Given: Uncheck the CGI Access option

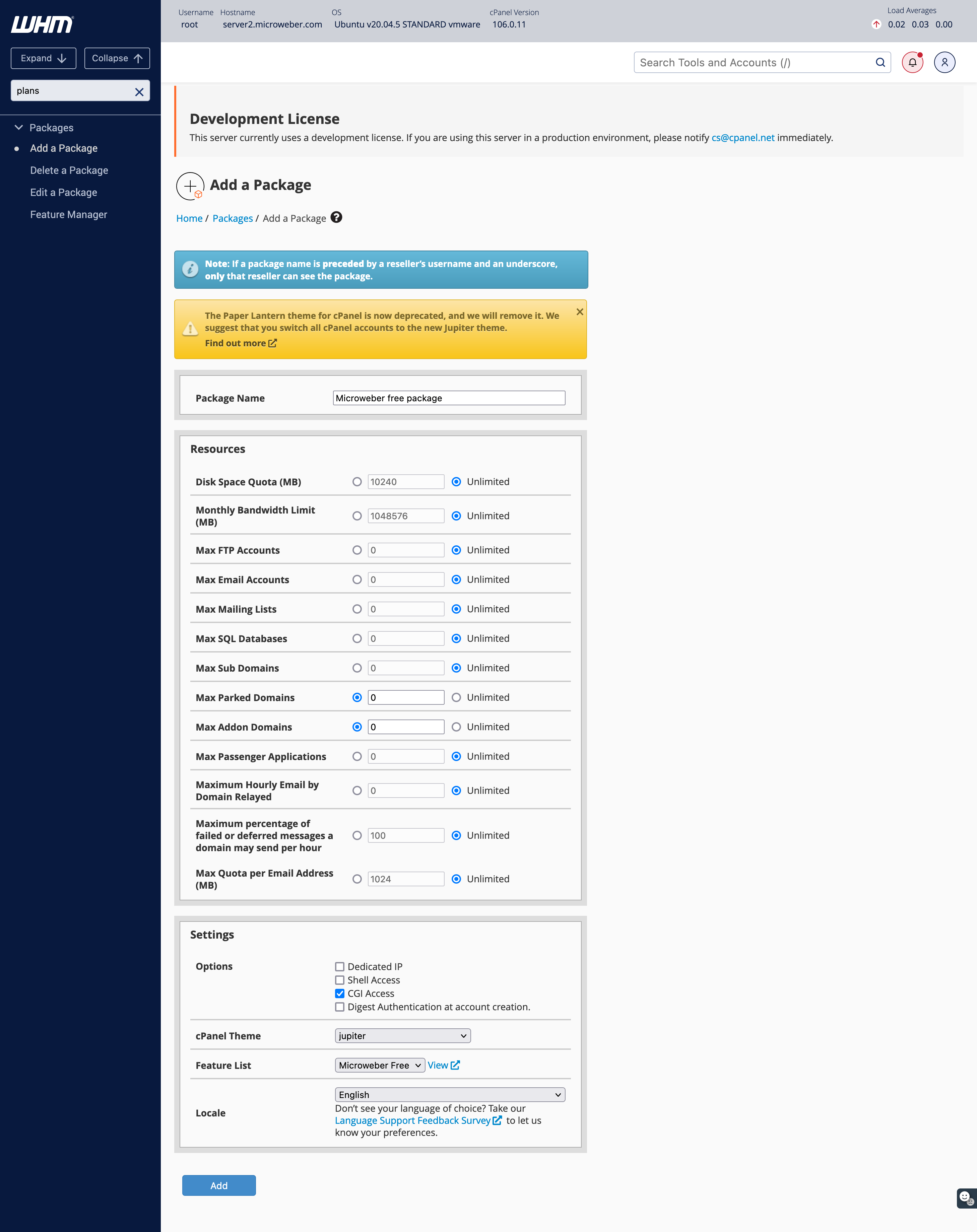Looking at the screenshot, I should pos(340,993).
